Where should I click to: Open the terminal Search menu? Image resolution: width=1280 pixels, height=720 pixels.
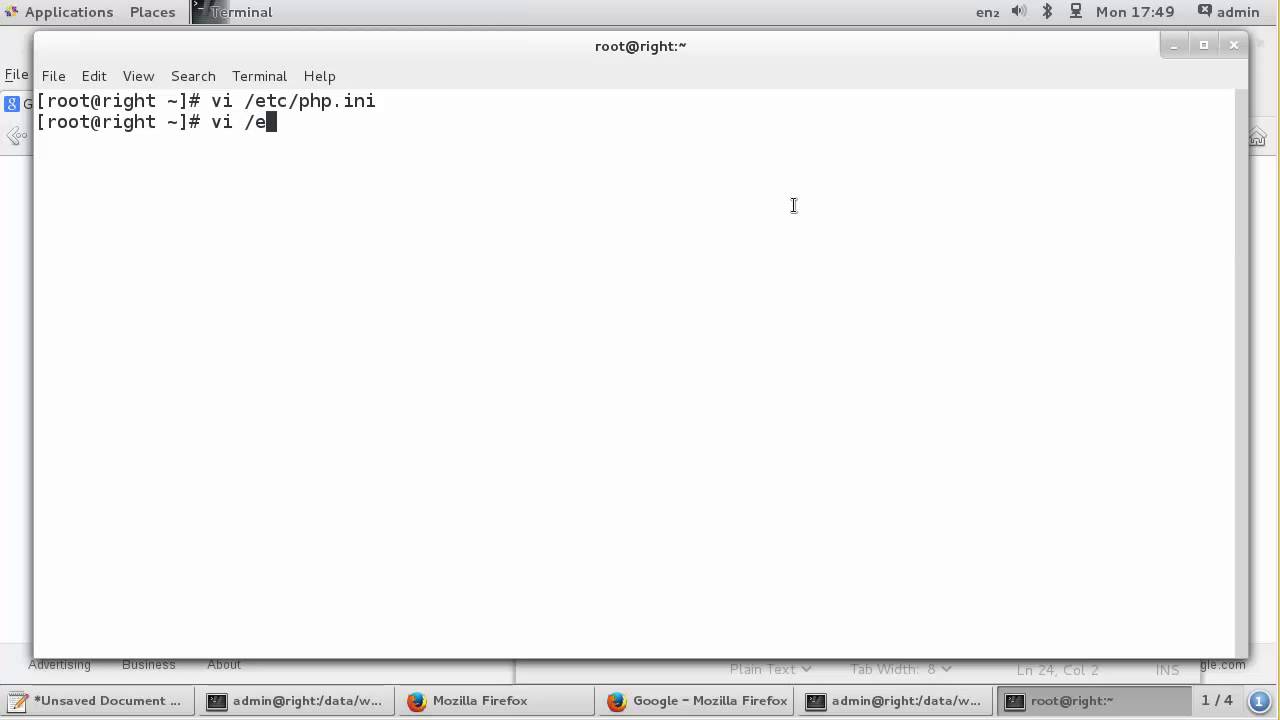coord(193,76)
